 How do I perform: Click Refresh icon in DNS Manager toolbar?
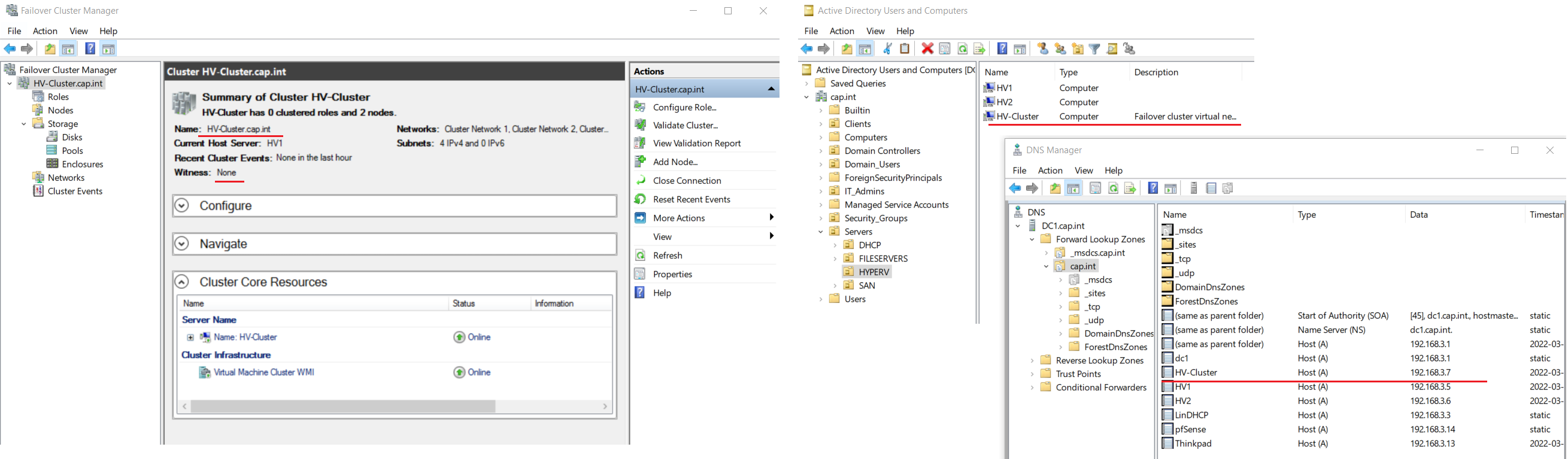1113,188
